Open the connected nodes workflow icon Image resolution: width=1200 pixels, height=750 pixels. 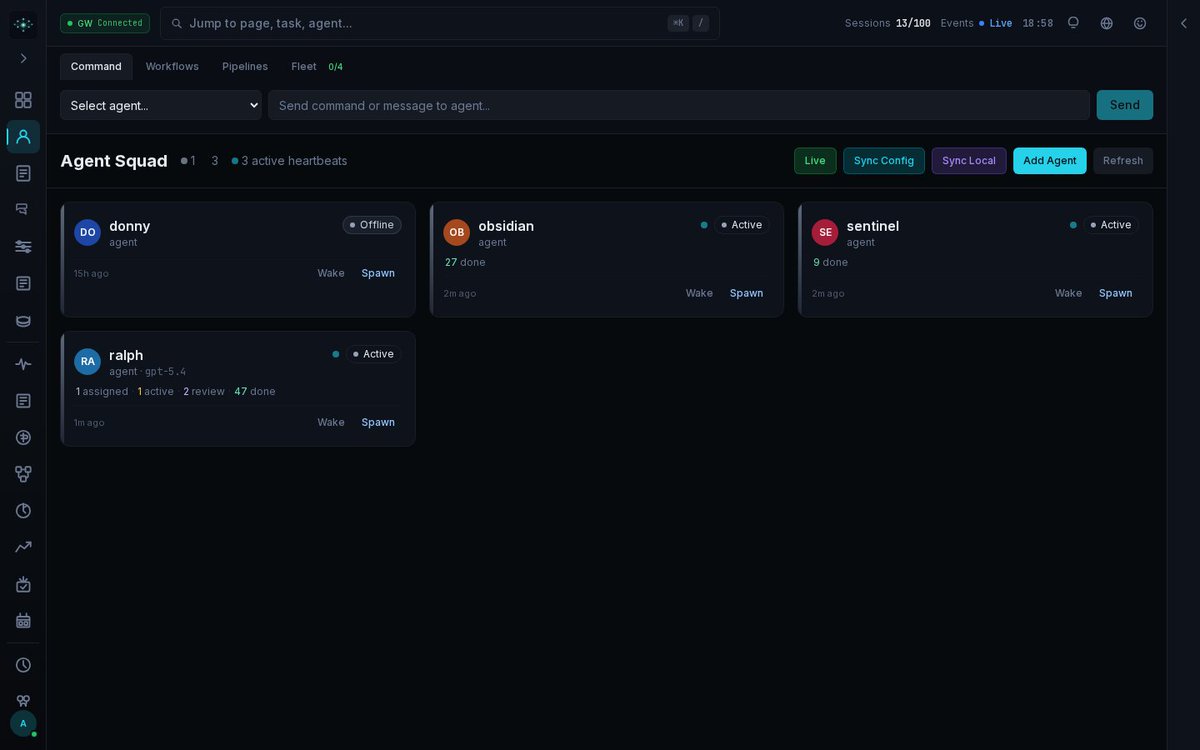click(23, 474)
